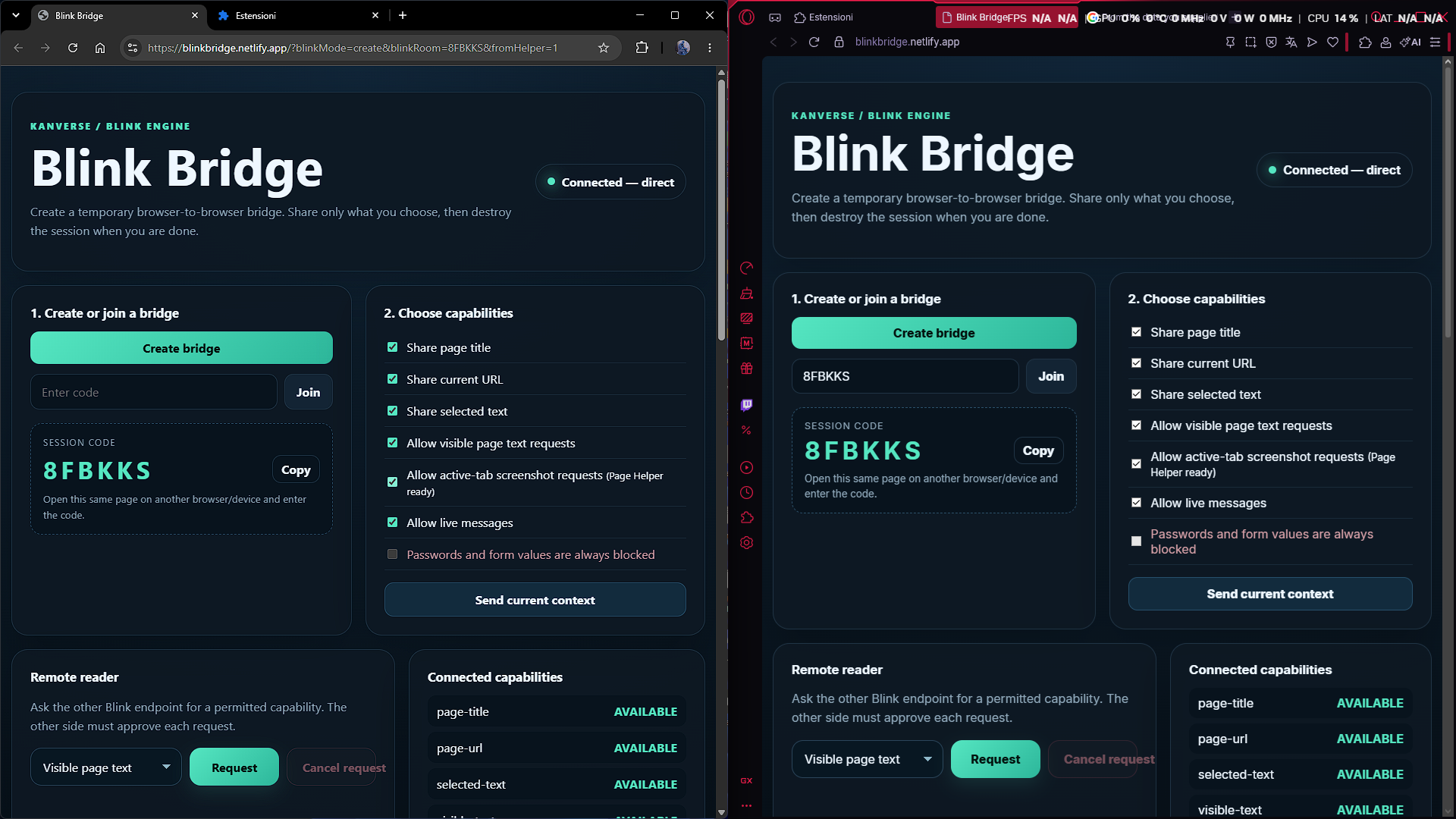Click Opera page vertical scrollbar thumb
The image size is (1456, 819).
point(1448,201)
